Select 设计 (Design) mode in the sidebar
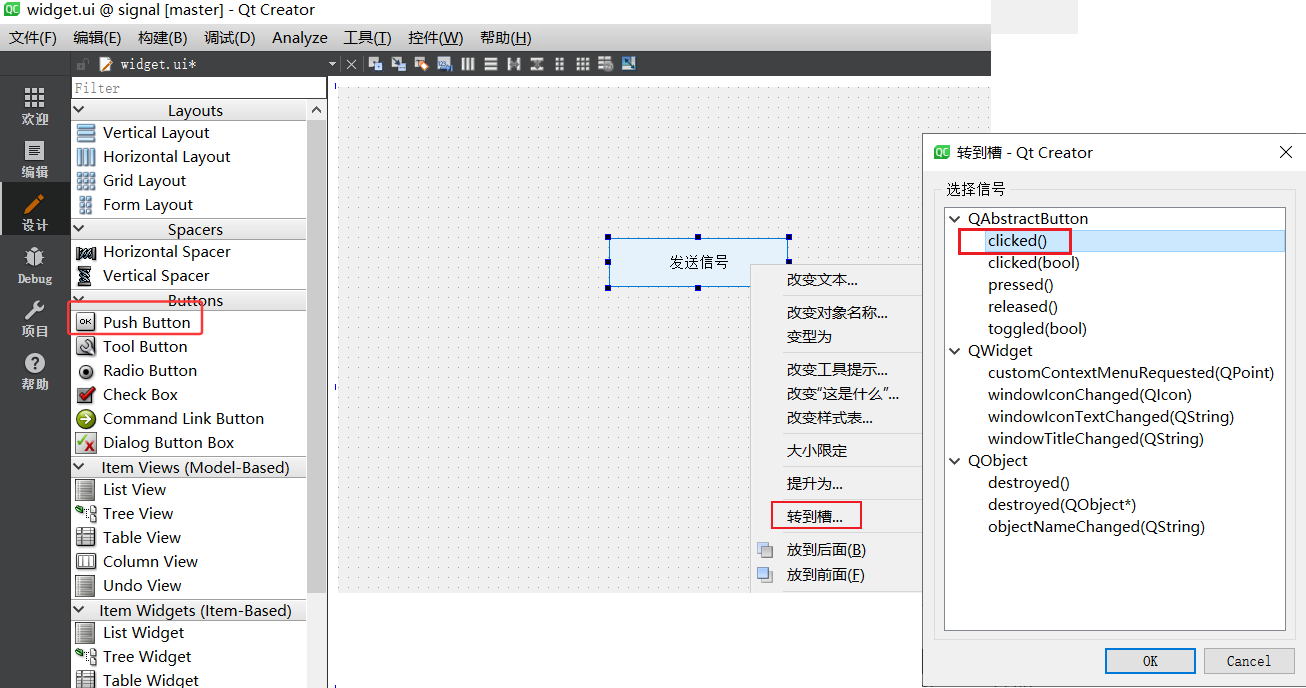This screenshot has height=688, width=1306. (35, 211)
